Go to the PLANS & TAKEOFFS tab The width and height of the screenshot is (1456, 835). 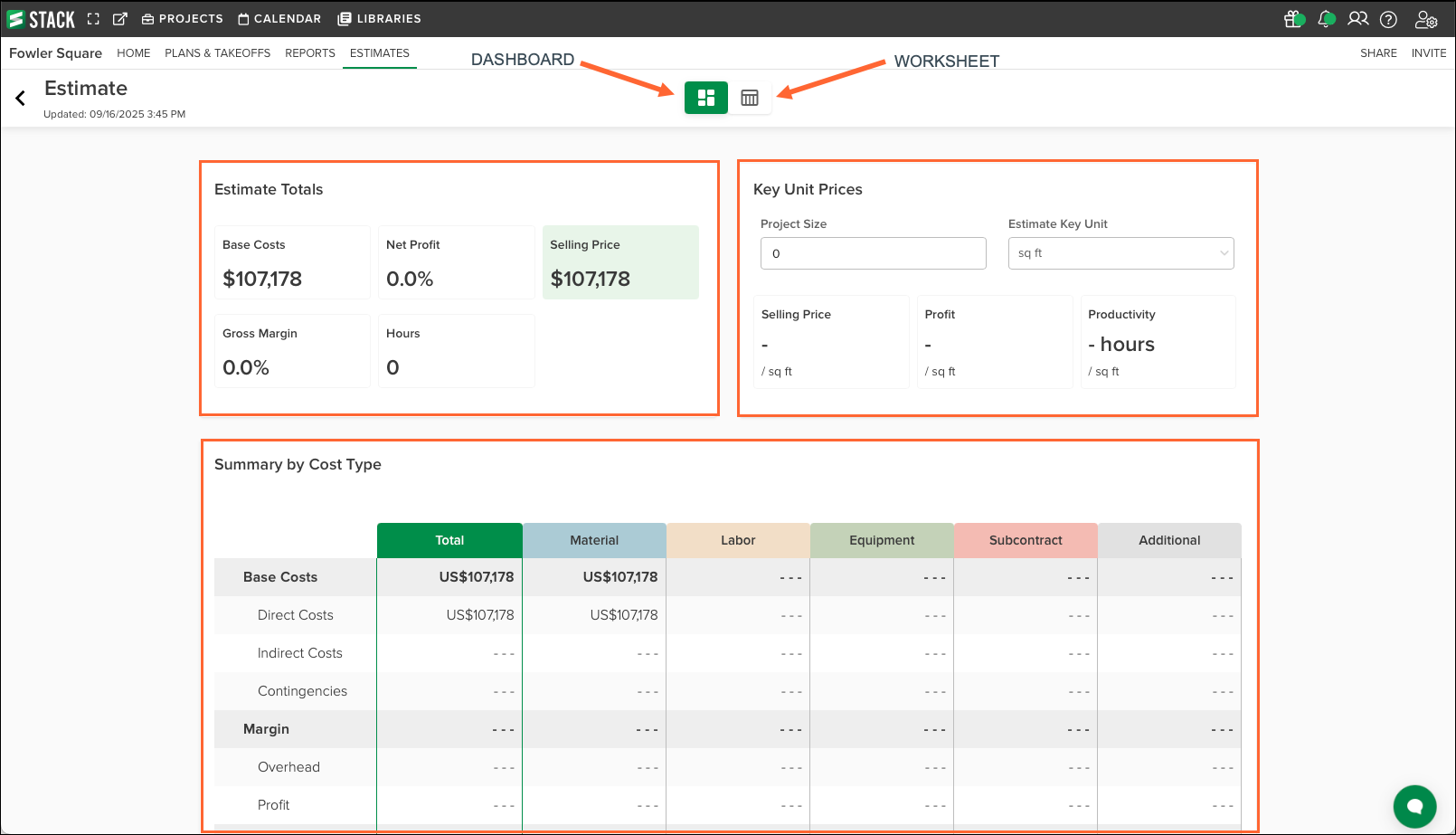[x=217, y=53]
